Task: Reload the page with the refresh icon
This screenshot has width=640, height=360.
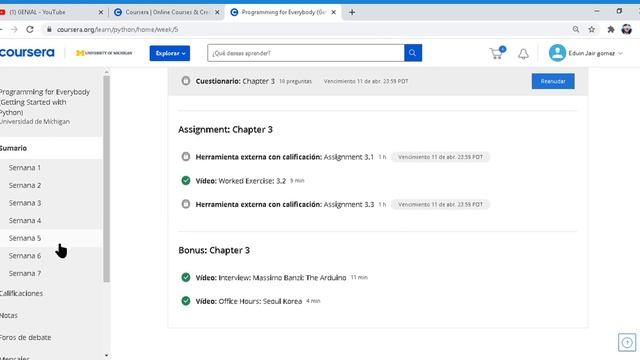Action: click(x=30, y=29)
